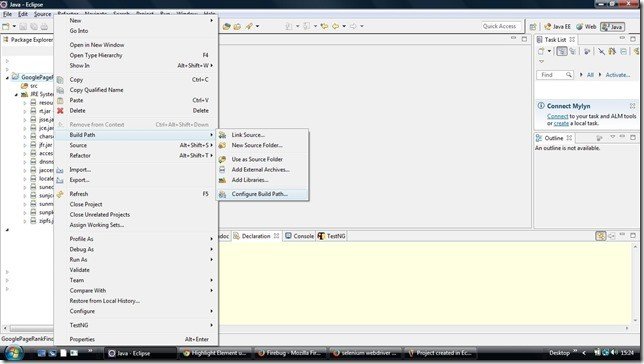
Task: Click the Copy icon in context menu
Action: 60,80
